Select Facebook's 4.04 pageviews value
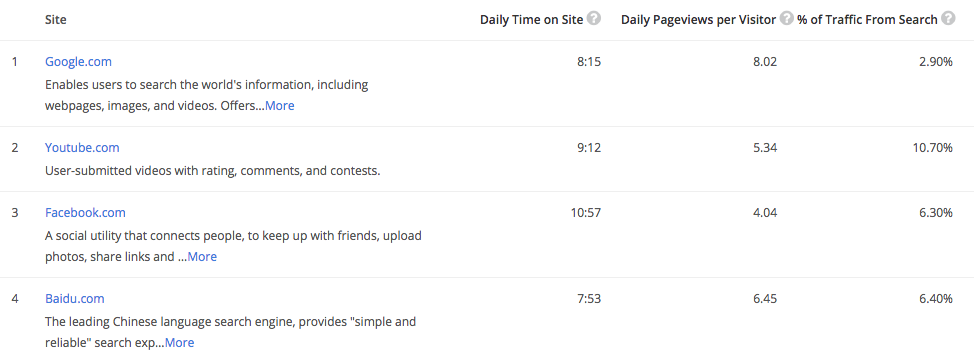The image size is (974, 360). point(765,213)
